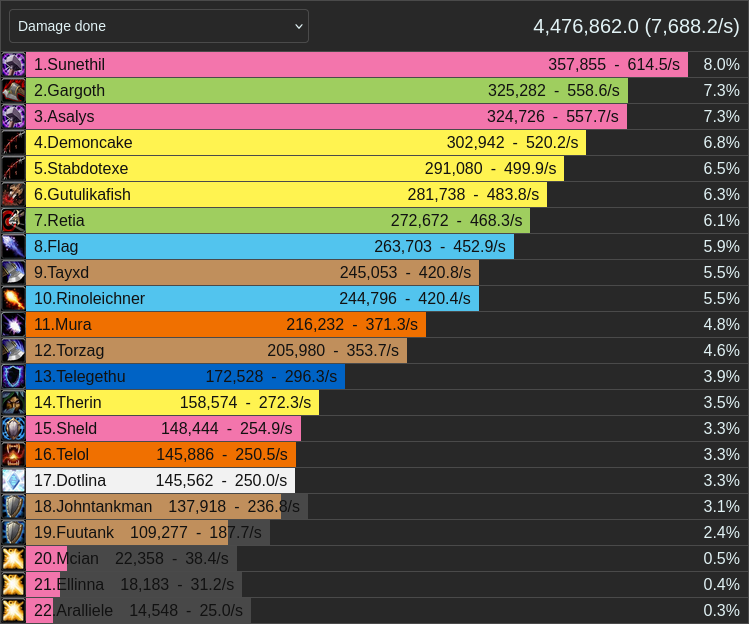Click the holy icon next to Ellinna
Viewport: 749px width, 624px height.
13,584
